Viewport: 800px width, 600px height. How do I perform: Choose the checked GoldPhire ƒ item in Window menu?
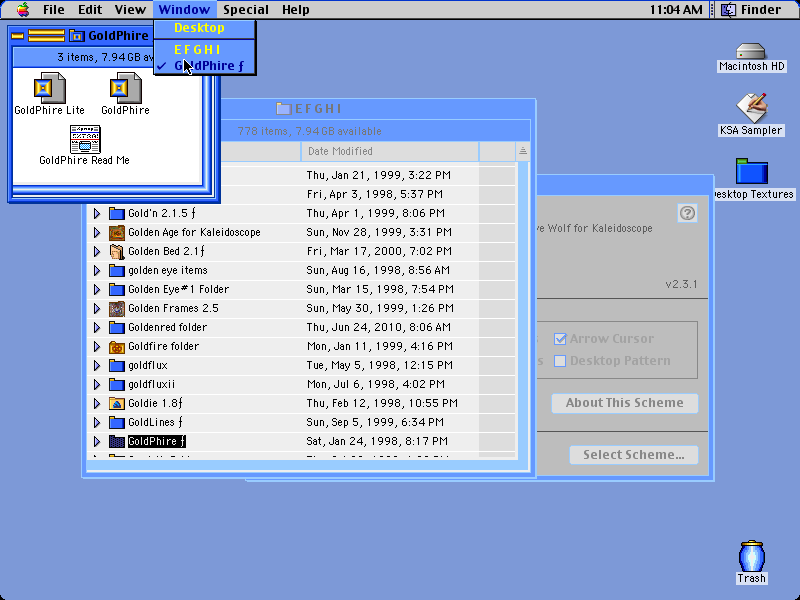coord(205,66)
